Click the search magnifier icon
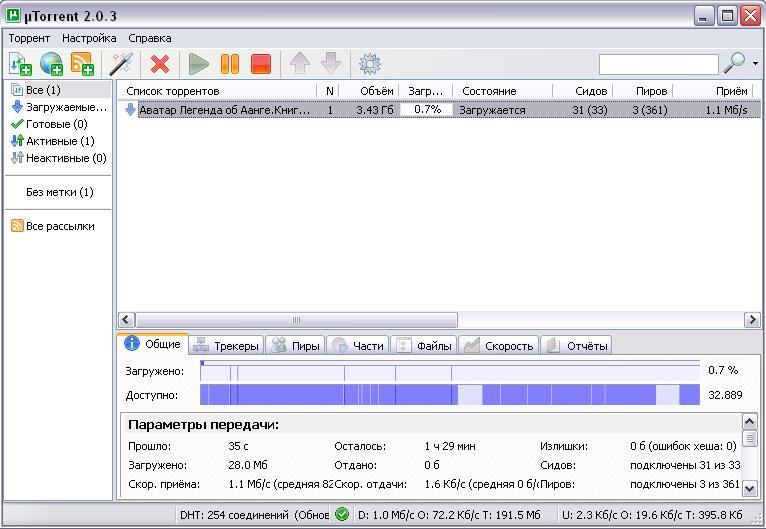The width and height of the screenshot is (766, 529). click(x=734, y=63)
